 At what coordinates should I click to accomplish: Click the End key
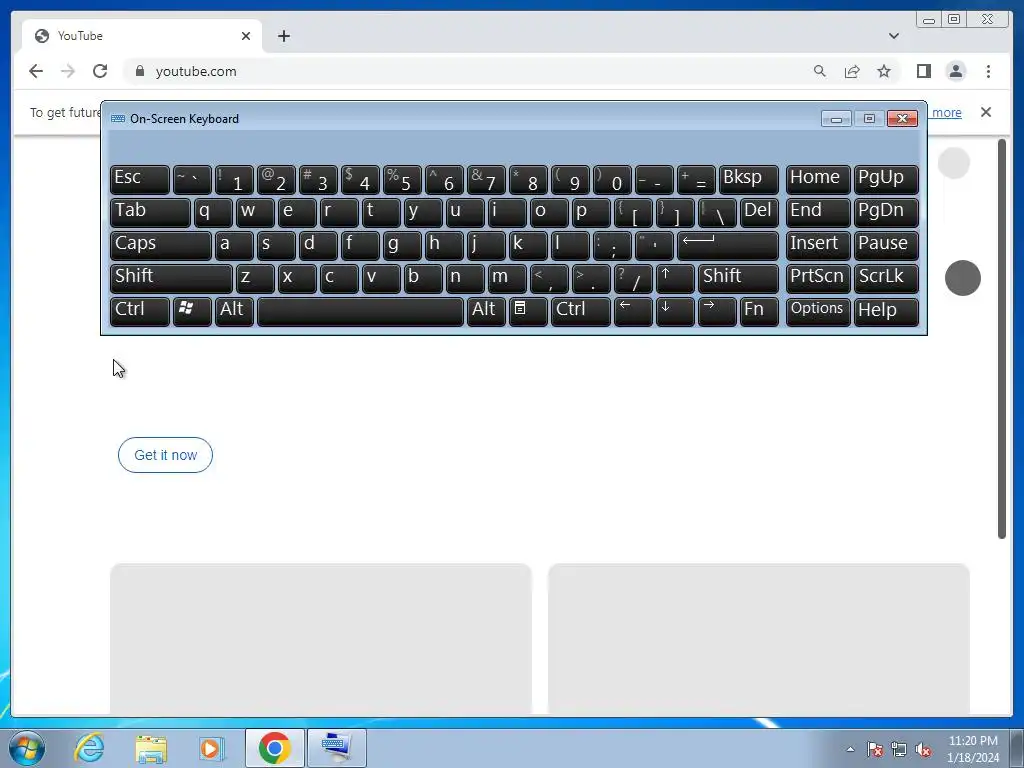click(x=818, y=212)
